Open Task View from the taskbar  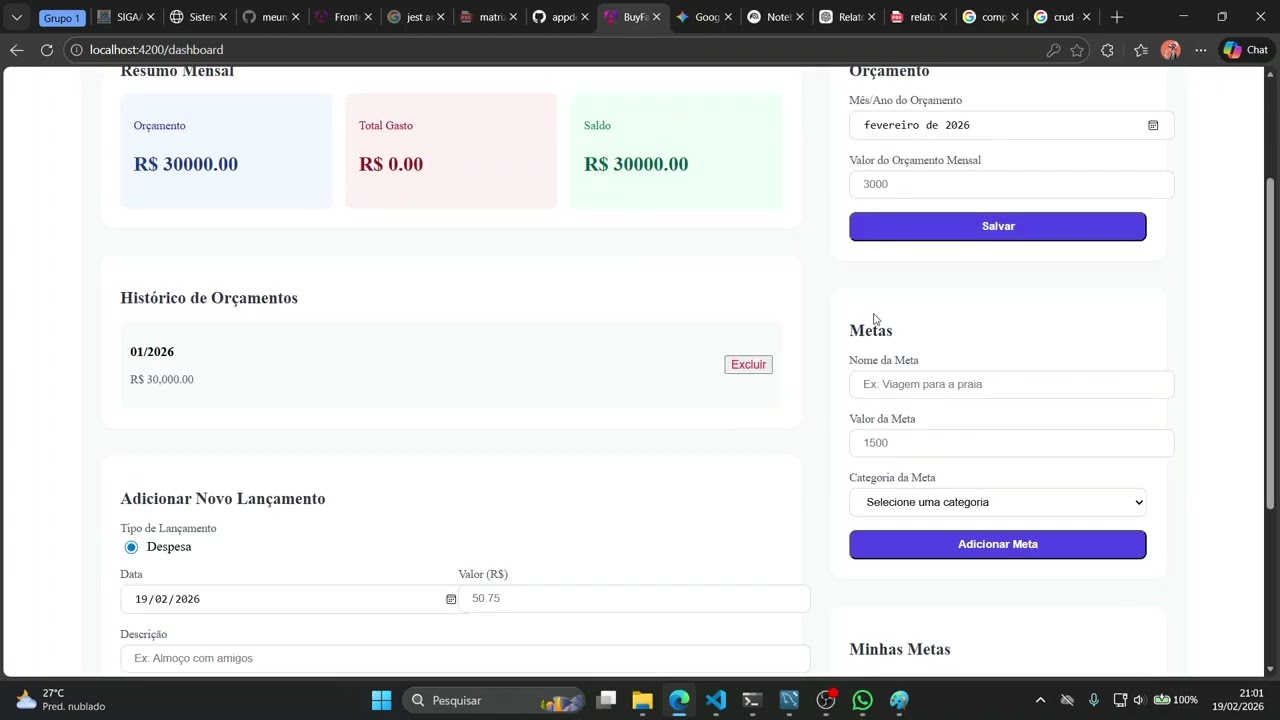[x=606, y=700]
